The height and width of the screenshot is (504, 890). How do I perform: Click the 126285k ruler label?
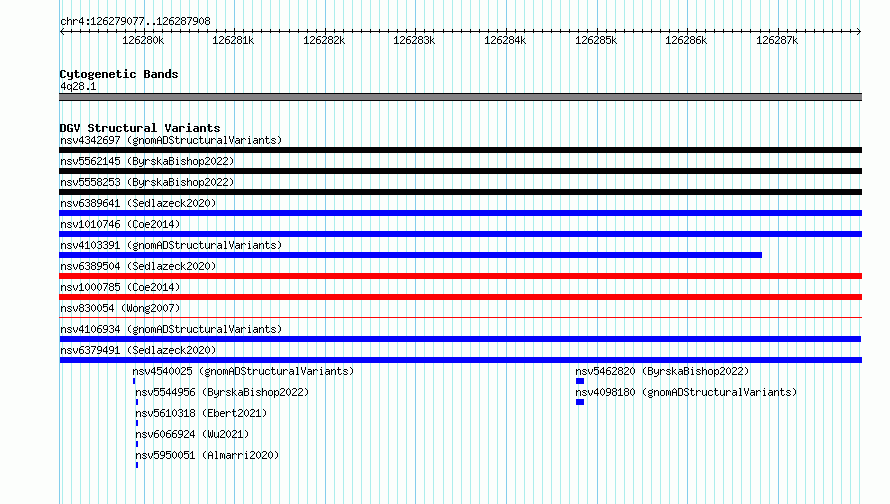point(596,40)
